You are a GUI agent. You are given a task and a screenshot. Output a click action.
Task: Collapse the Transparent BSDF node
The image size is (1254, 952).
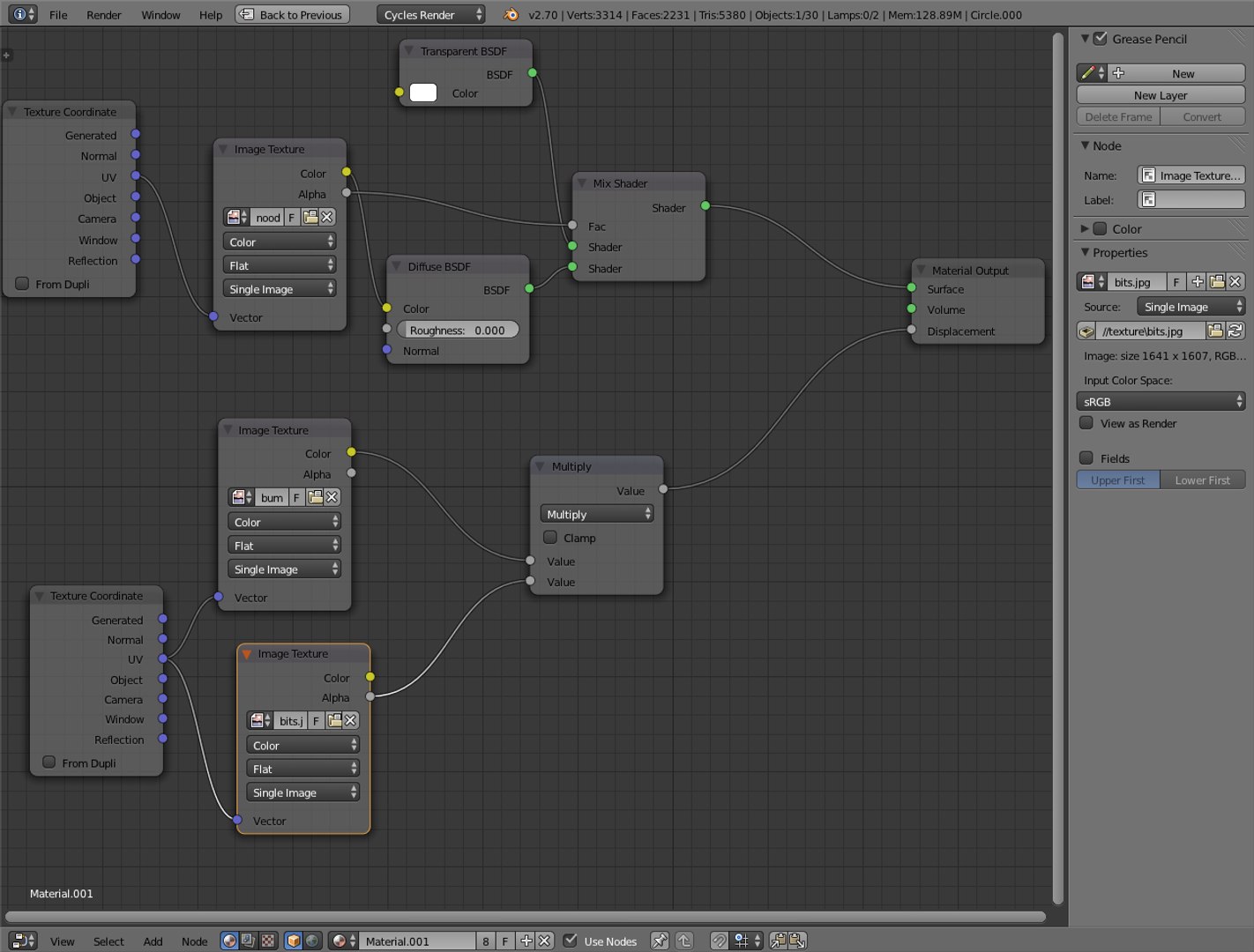coord(409,51)
